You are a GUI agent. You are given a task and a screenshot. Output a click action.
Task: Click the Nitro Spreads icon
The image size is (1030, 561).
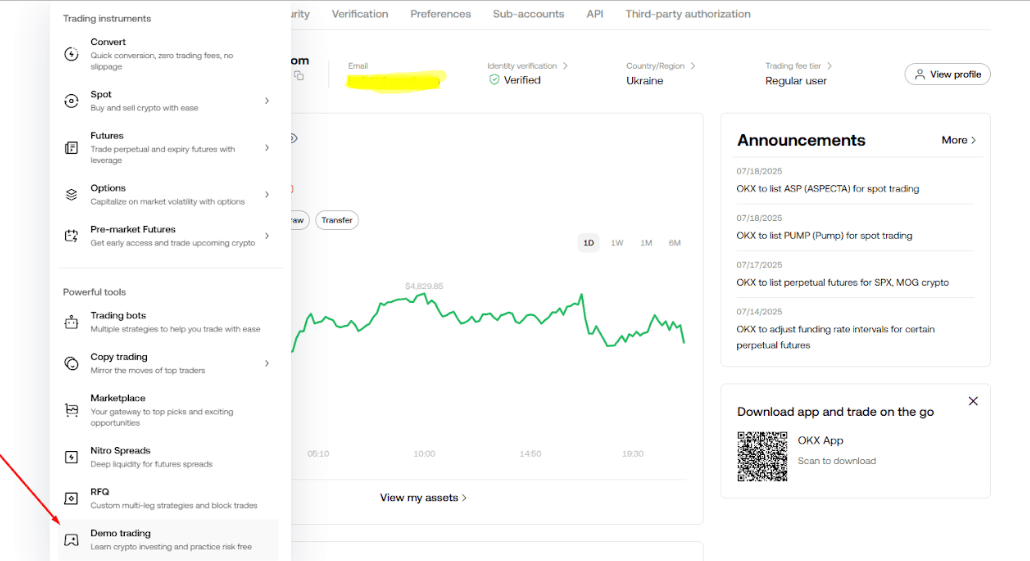point(71,457)
